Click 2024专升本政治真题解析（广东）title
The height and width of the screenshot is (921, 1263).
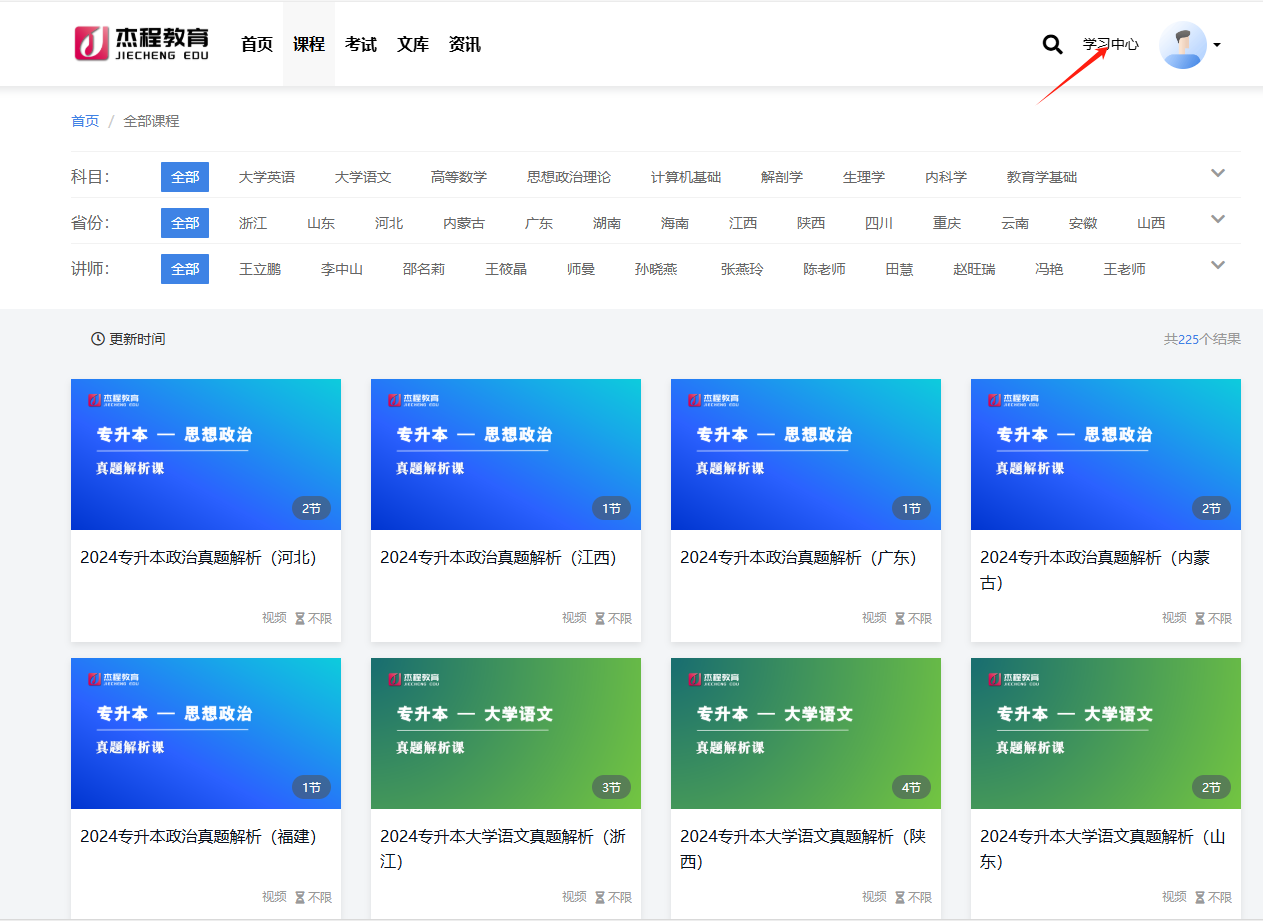pos(798,558)
